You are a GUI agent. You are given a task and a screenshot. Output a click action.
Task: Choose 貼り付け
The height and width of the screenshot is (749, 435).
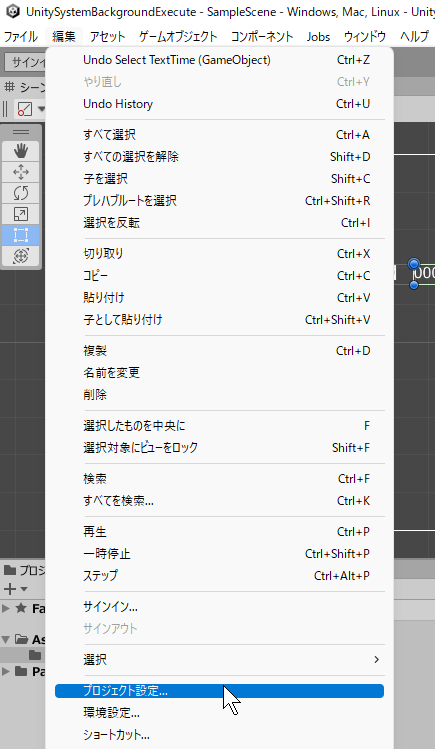coord(220,298)
